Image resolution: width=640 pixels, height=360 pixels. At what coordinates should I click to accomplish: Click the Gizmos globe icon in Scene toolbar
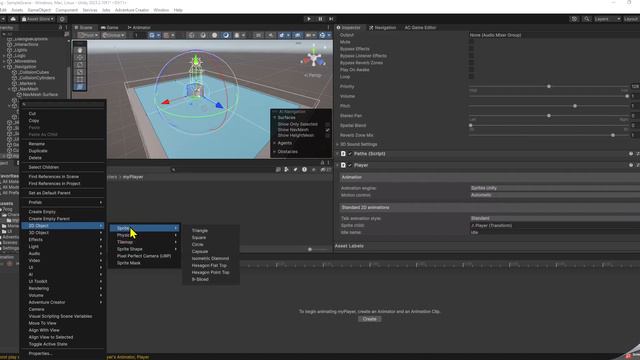click(x=322, y=36)
